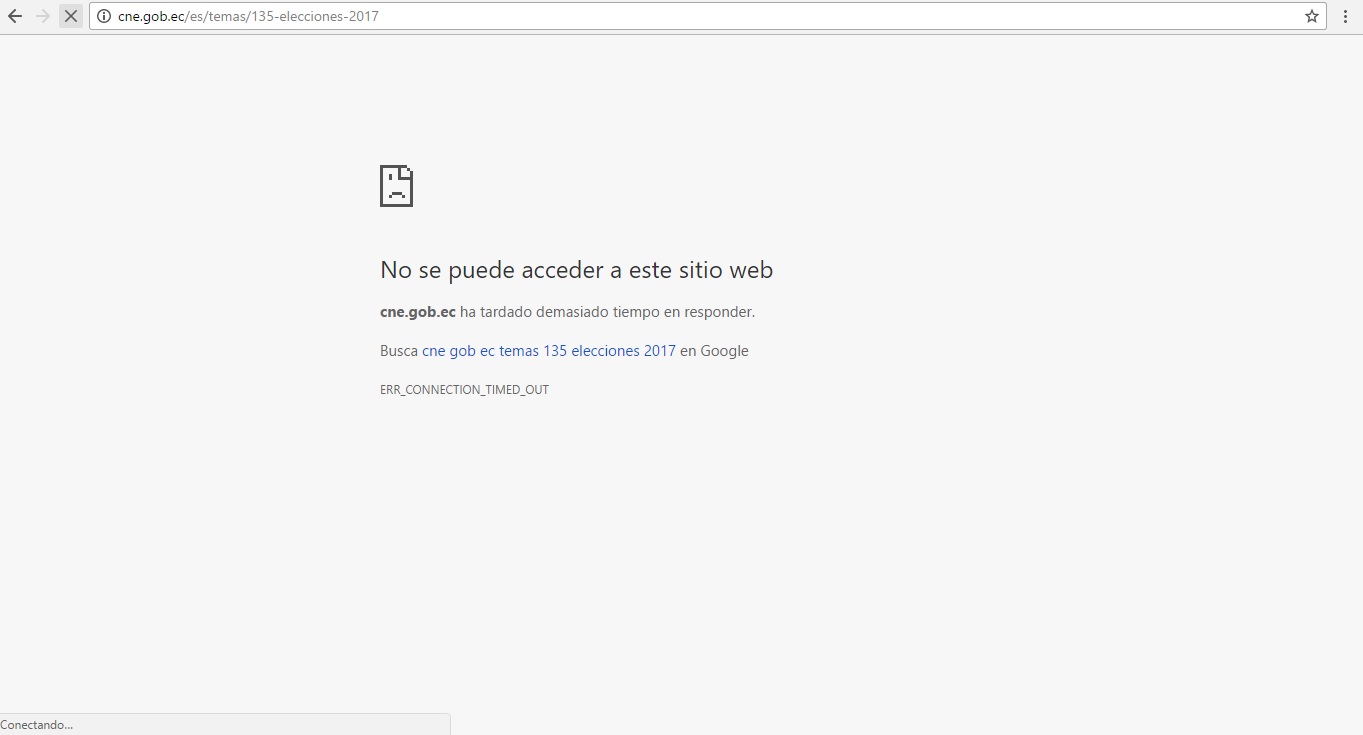Viewport: 1363px width, 735px height.
Task: Search Google for cne gob ec temas 135 elecciones 2017
Action: click(x=549, y=351)
